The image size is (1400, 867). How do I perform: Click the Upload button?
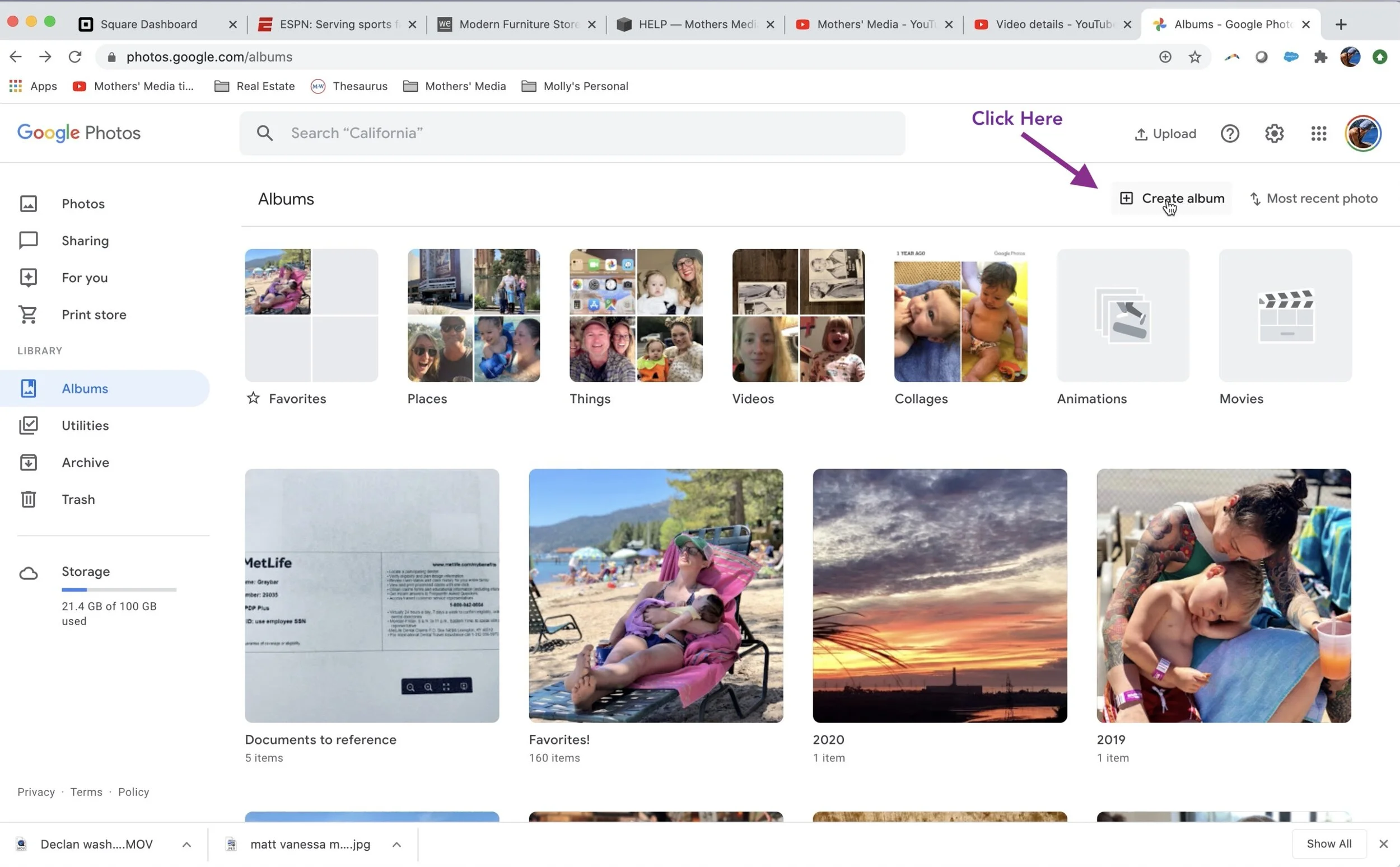[x=1165, y=134]
